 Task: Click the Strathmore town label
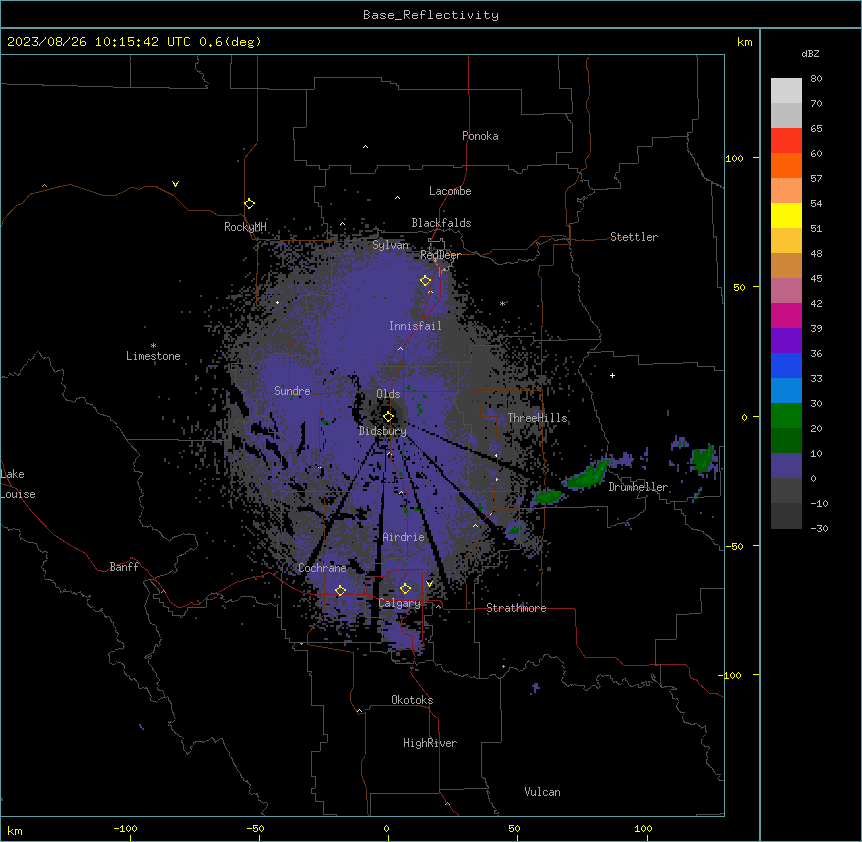[x=516, y=608]
